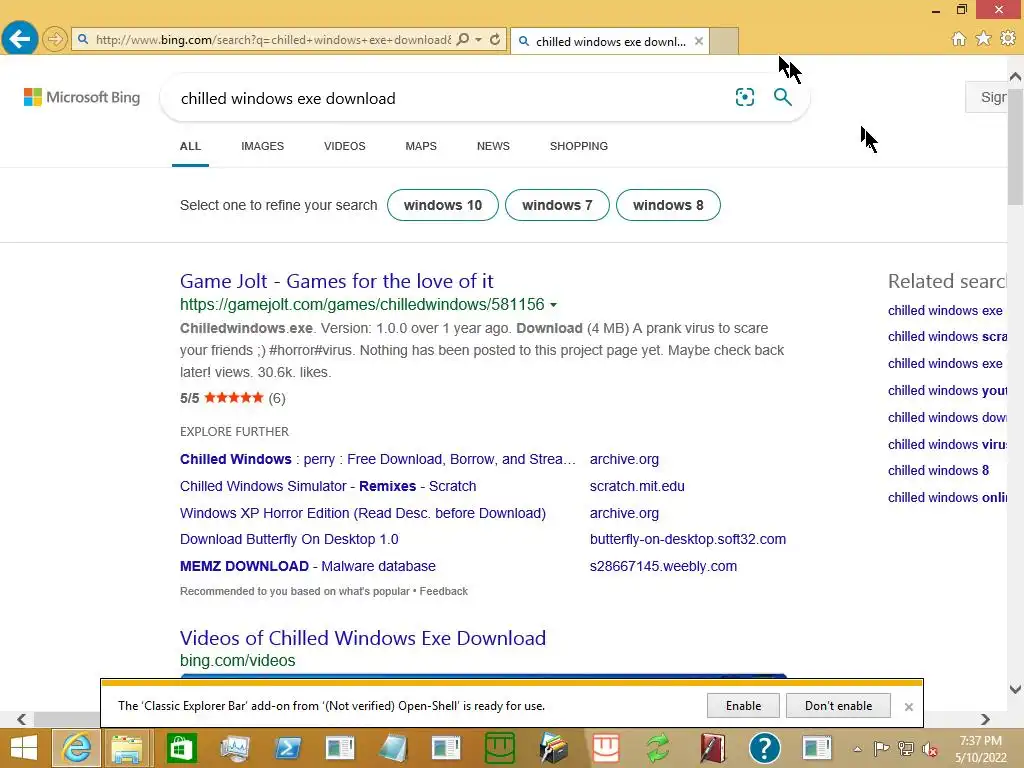
Task: Open 'Download Butterfly On Desktop 1.0' link
Action: click(x=289, y=539)
